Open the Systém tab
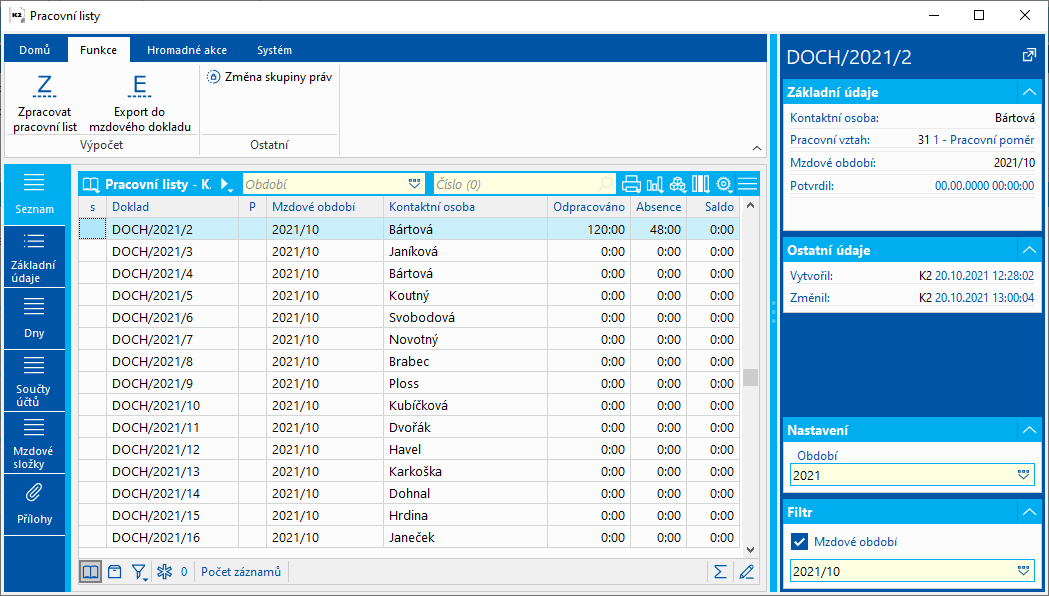The height and width of the screenshot is (596, 1049). (274, 50)
